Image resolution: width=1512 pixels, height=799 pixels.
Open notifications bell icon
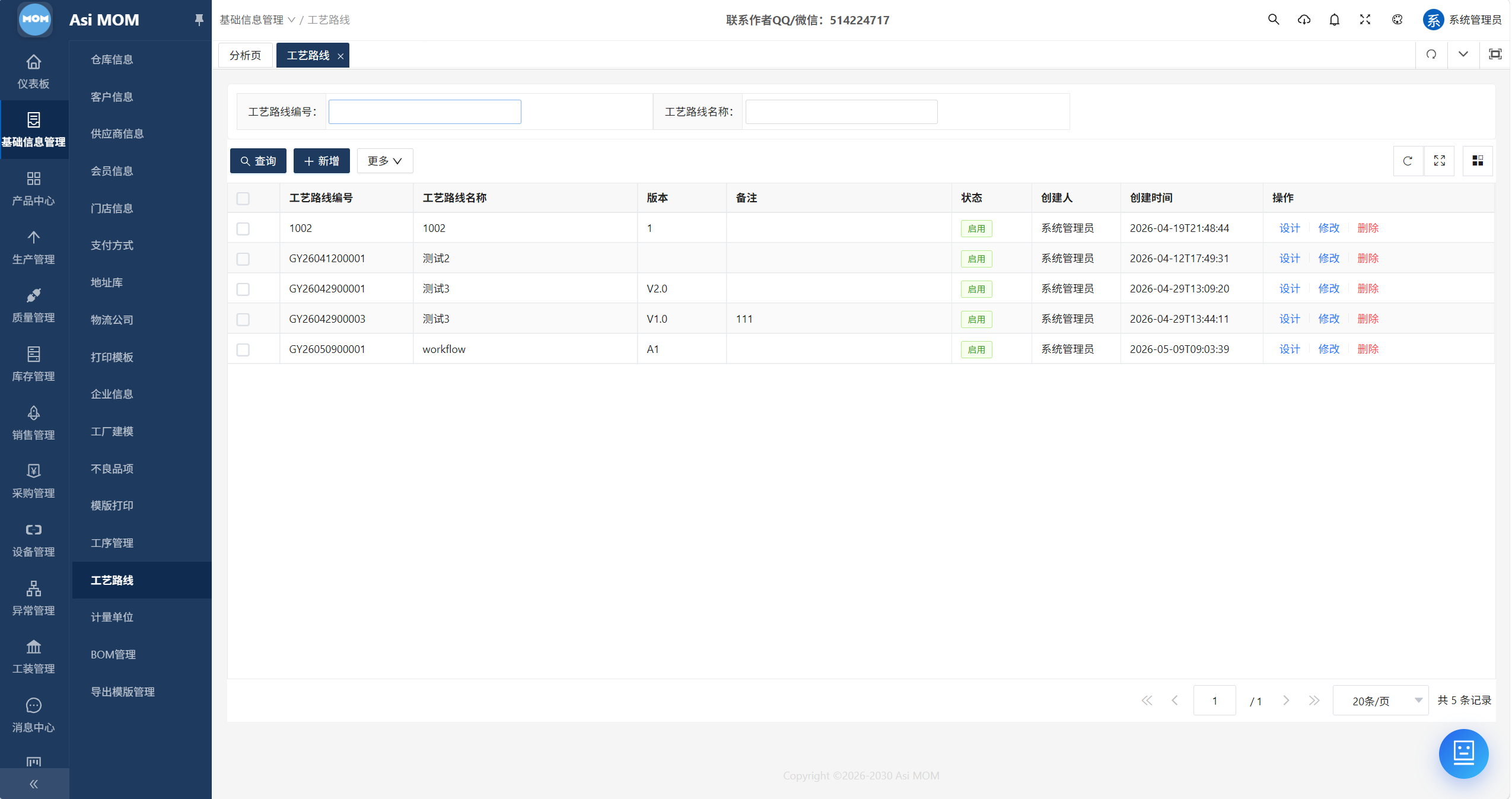[1335, 20]
